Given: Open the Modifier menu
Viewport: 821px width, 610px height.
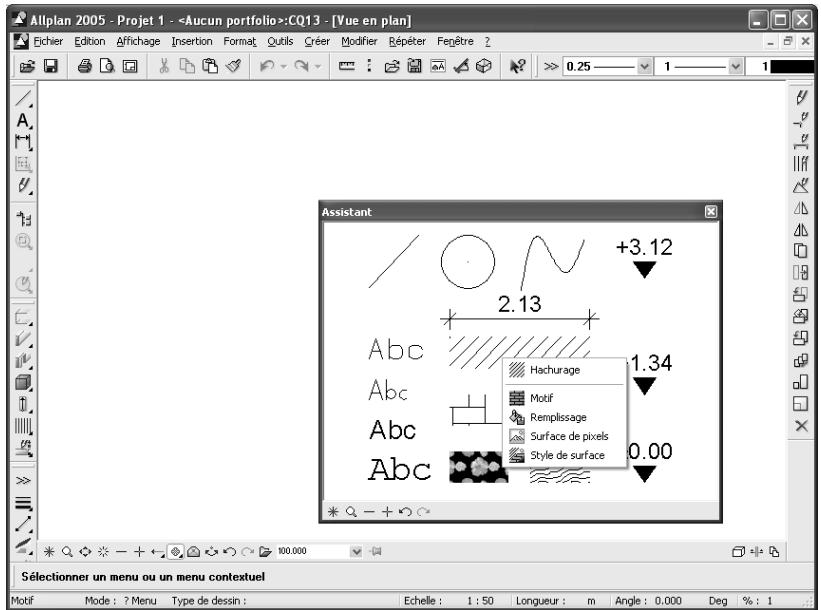Looking at the screenshot, I should 359,41.
